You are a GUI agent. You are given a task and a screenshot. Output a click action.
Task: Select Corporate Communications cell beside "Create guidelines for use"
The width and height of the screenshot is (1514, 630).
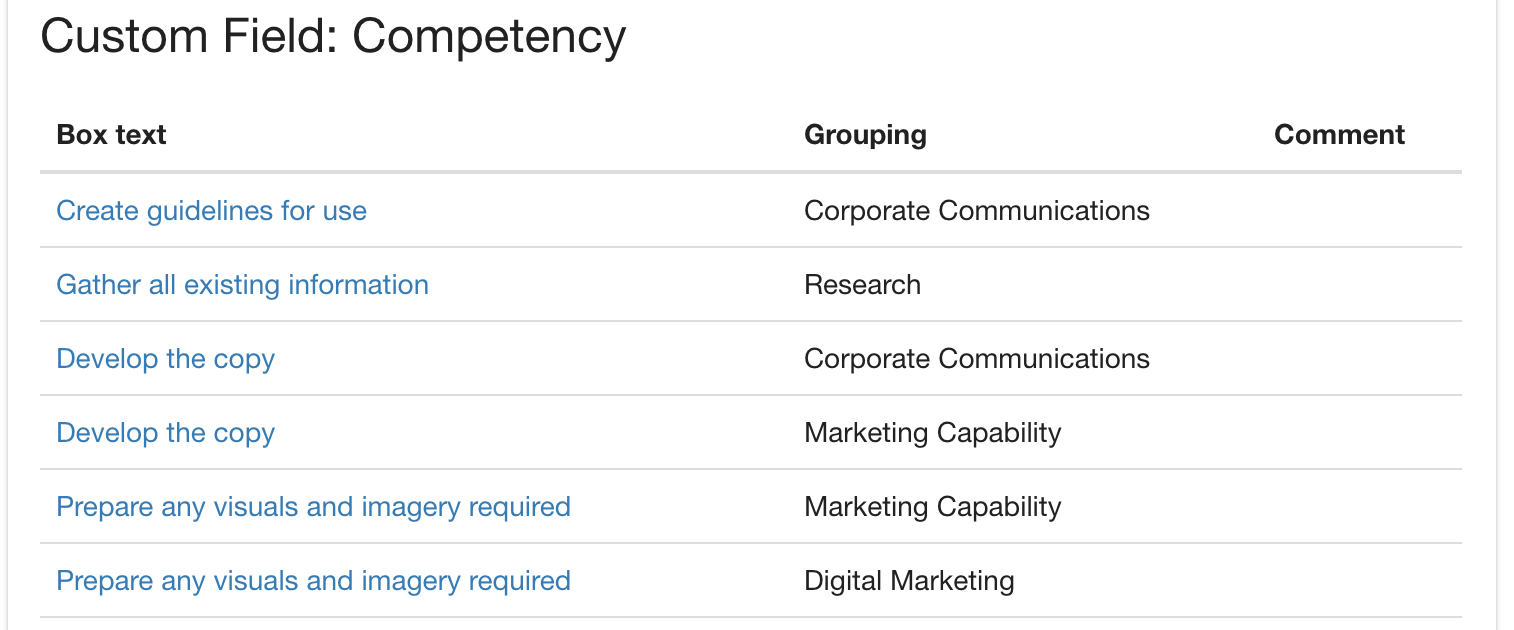tap(976, 211)
